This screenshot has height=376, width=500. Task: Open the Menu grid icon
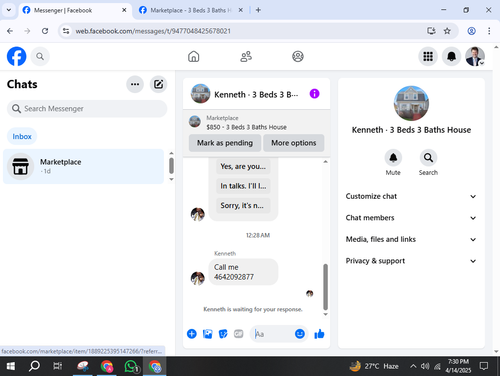pyautogui.click(x=428, y=56)
